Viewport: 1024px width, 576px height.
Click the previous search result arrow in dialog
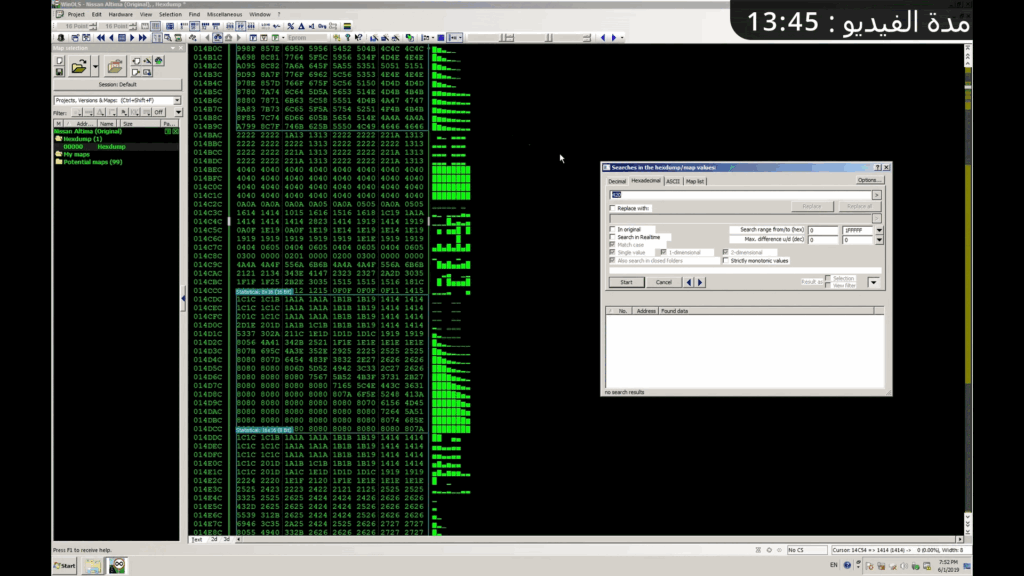tap(689, 282)
